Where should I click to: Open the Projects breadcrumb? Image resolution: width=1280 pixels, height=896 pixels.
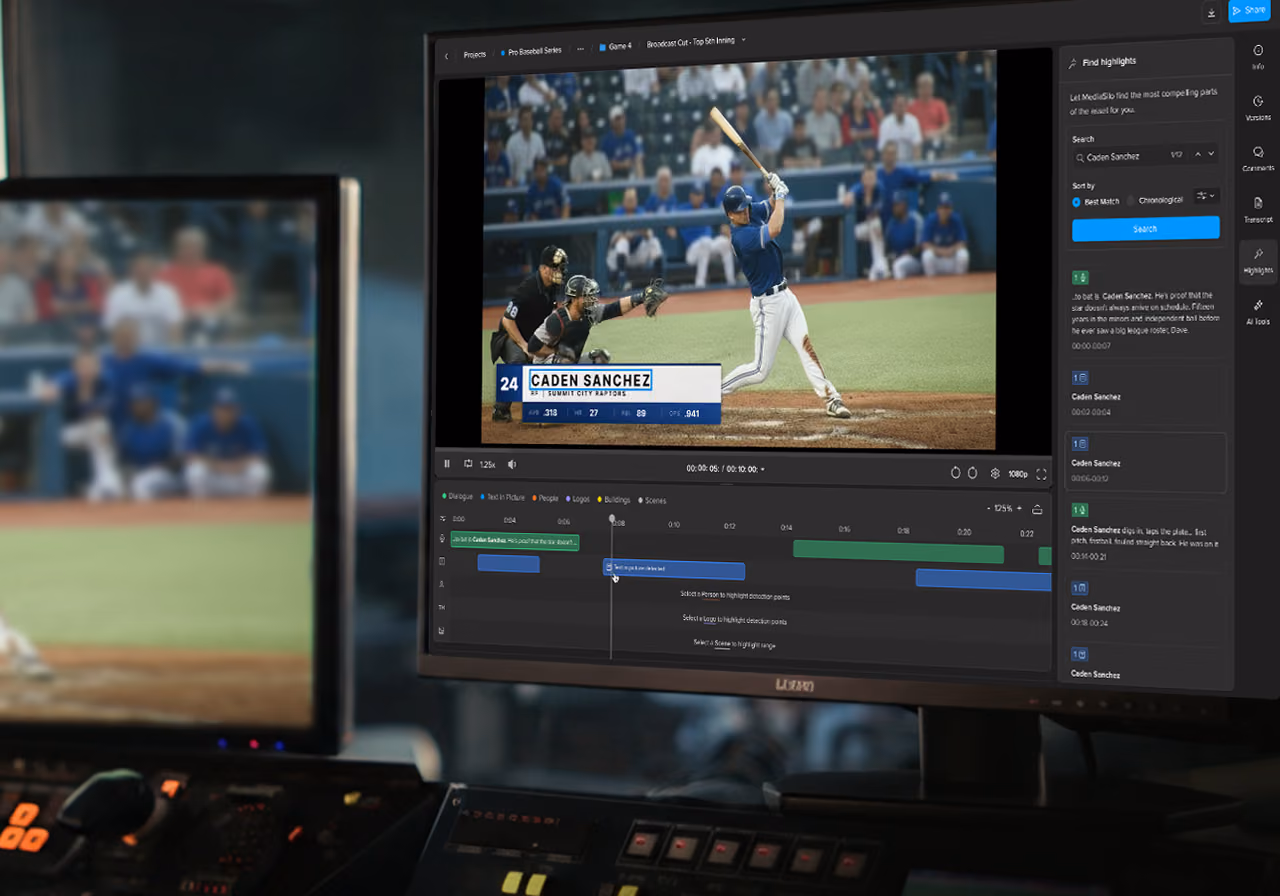click(474, 54)
